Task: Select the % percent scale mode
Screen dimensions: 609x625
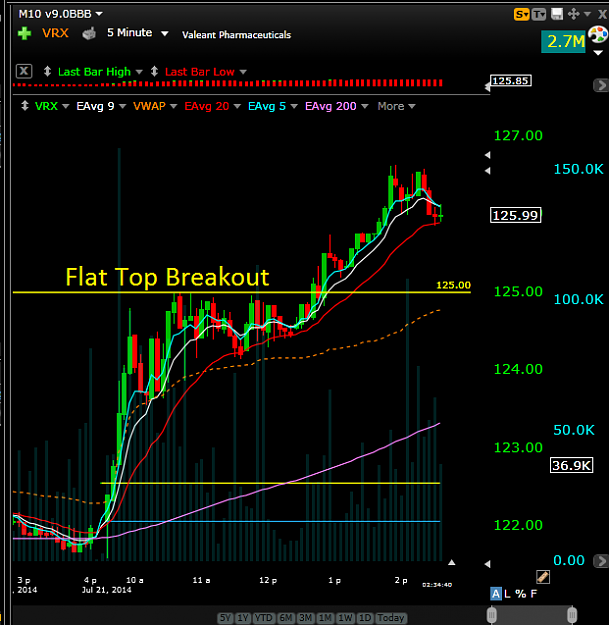Action: 520,594
